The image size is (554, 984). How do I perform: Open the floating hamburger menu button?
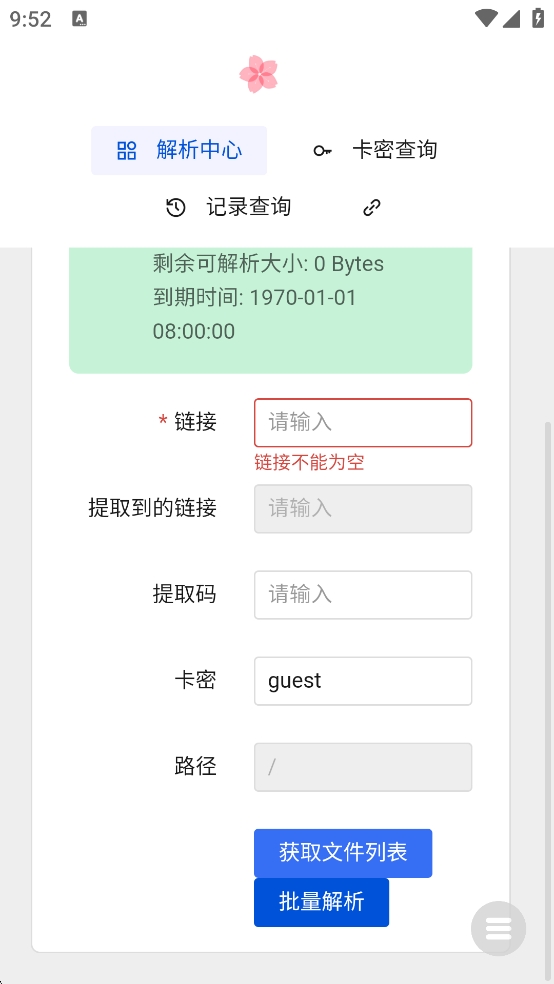tap(499, 928)
